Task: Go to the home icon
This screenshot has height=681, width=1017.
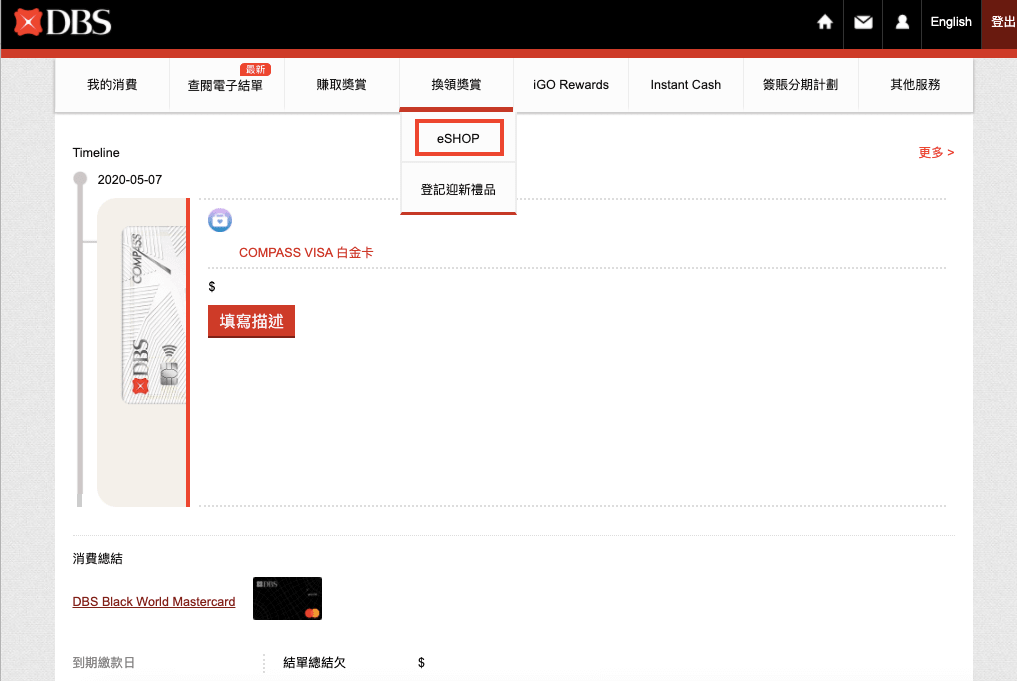Action: 824,22
